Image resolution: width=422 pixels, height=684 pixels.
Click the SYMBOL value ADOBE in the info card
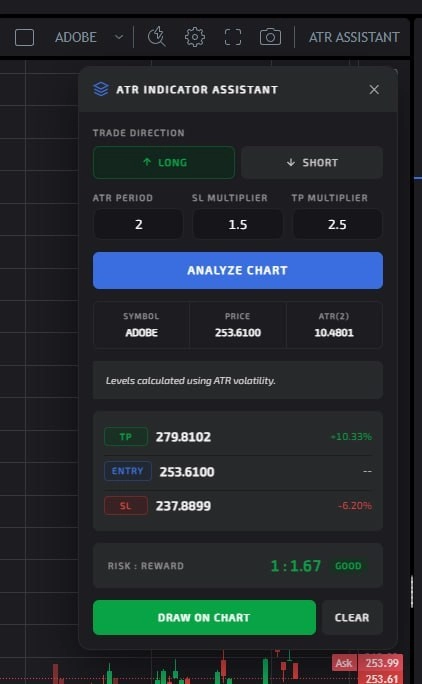coord(141,333)
